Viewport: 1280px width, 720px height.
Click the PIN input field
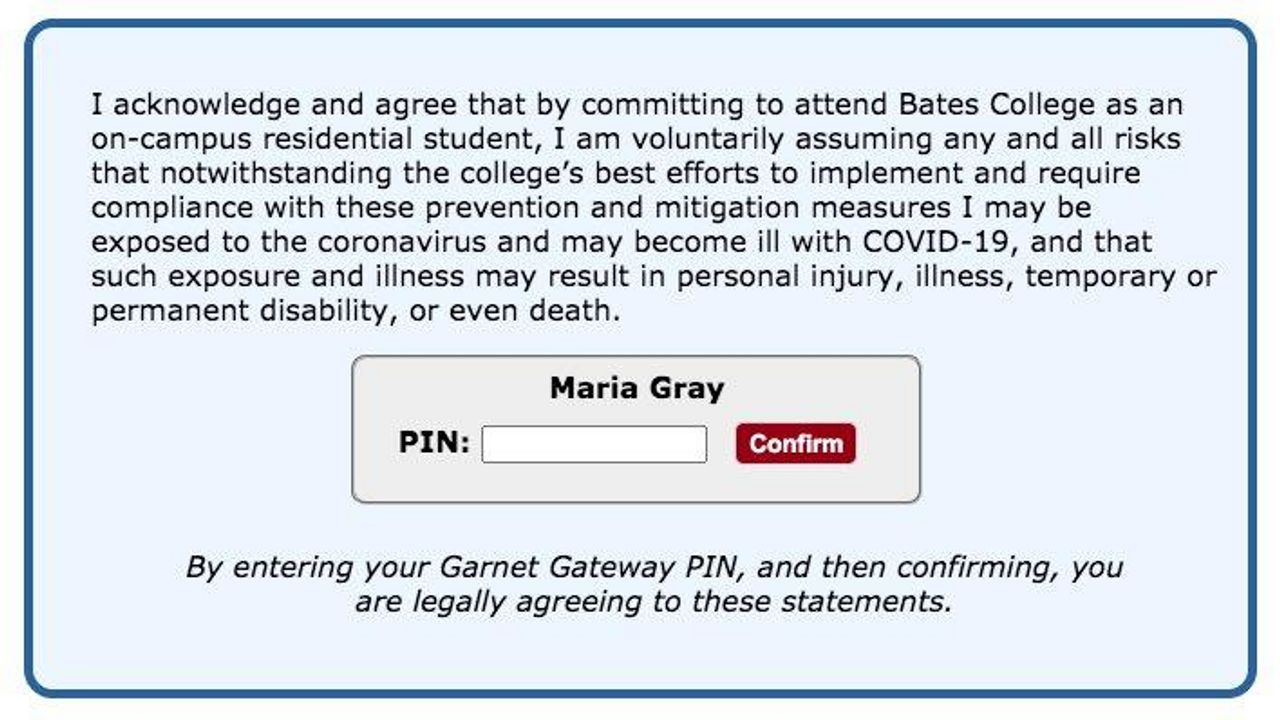[x=594, y=444]
